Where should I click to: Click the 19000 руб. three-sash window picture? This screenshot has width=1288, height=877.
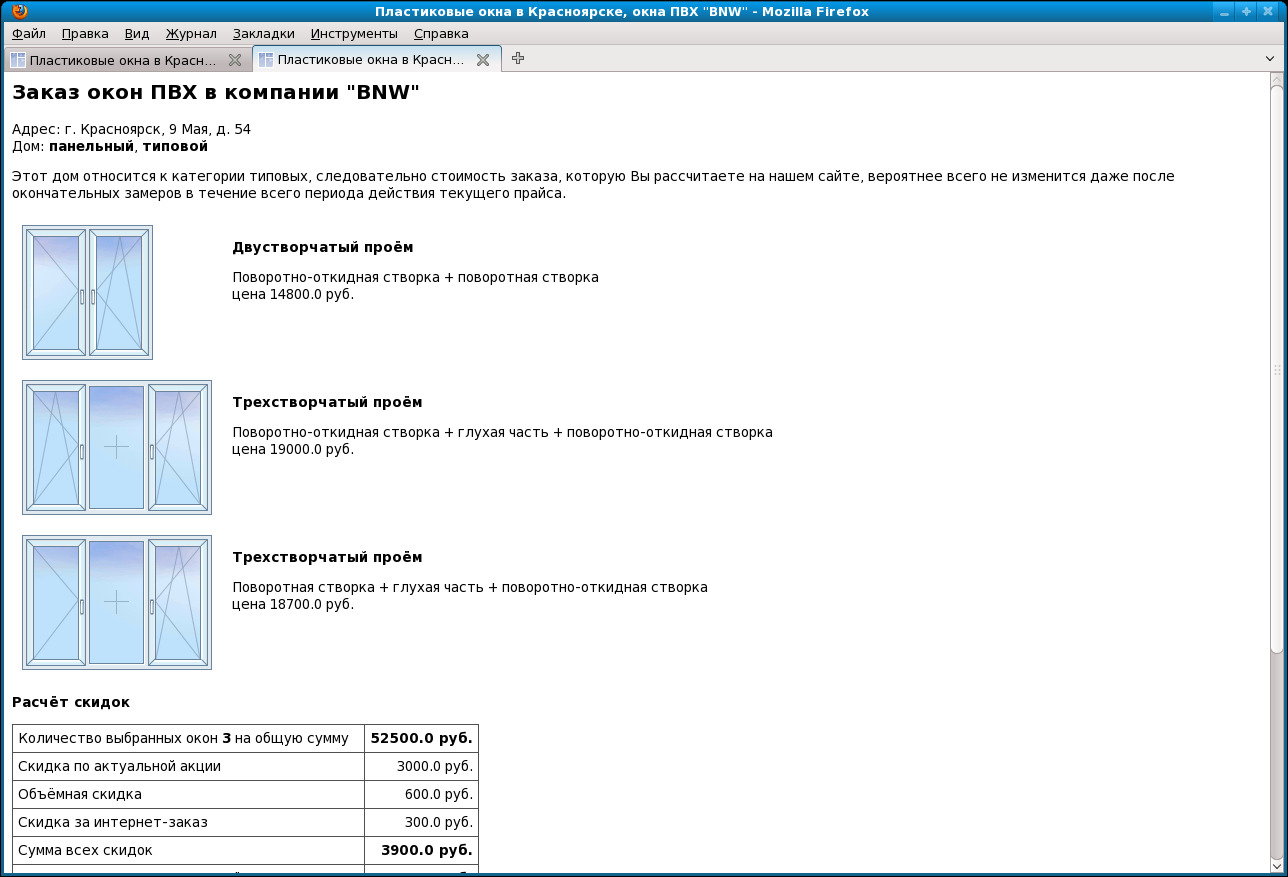[x=117, y=447]
